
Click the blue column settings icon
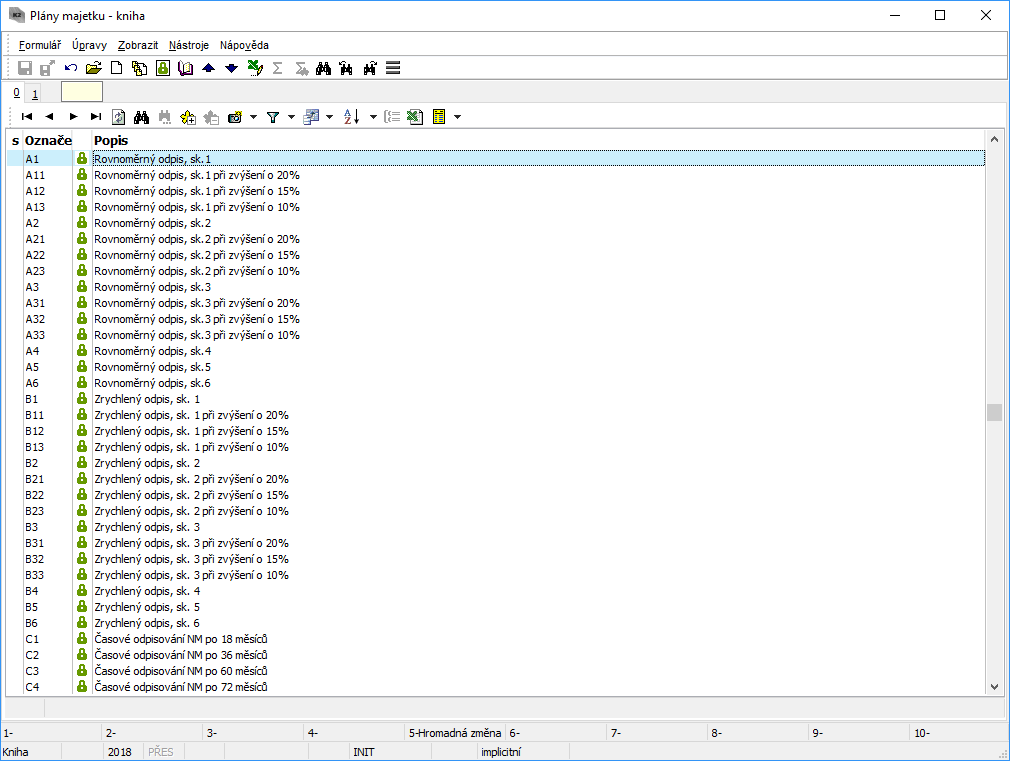pyautogui.click(x=311, y=117)
